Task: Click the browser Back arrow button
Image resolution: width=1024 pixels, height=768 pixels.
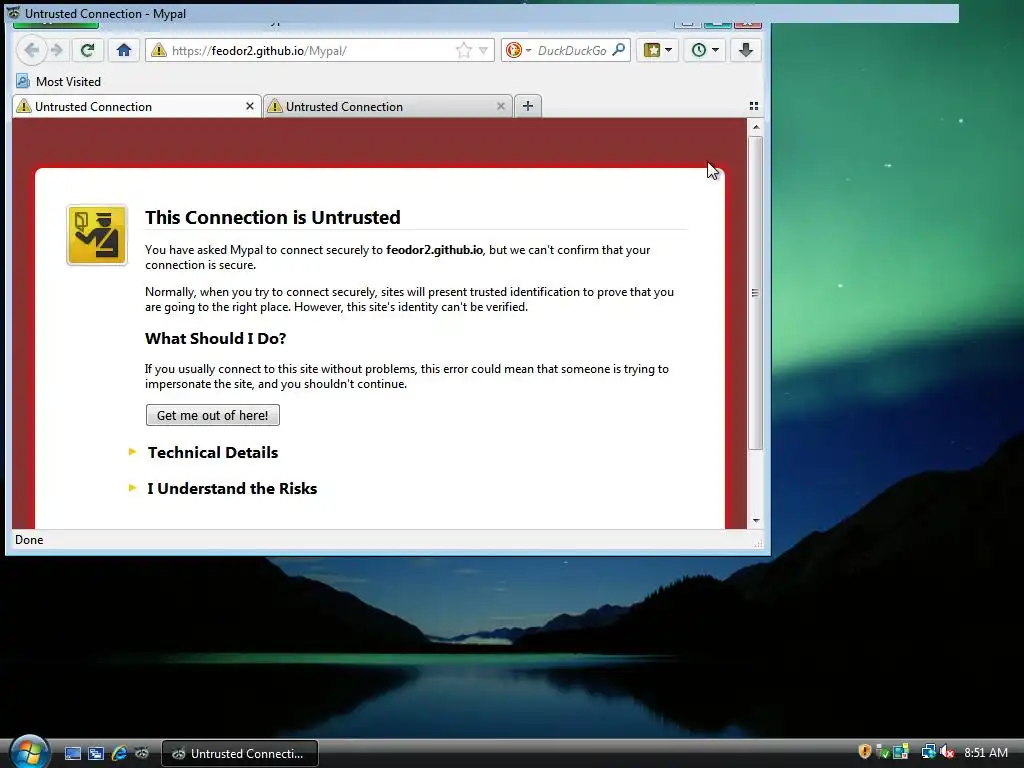Action: click(31, 50)
